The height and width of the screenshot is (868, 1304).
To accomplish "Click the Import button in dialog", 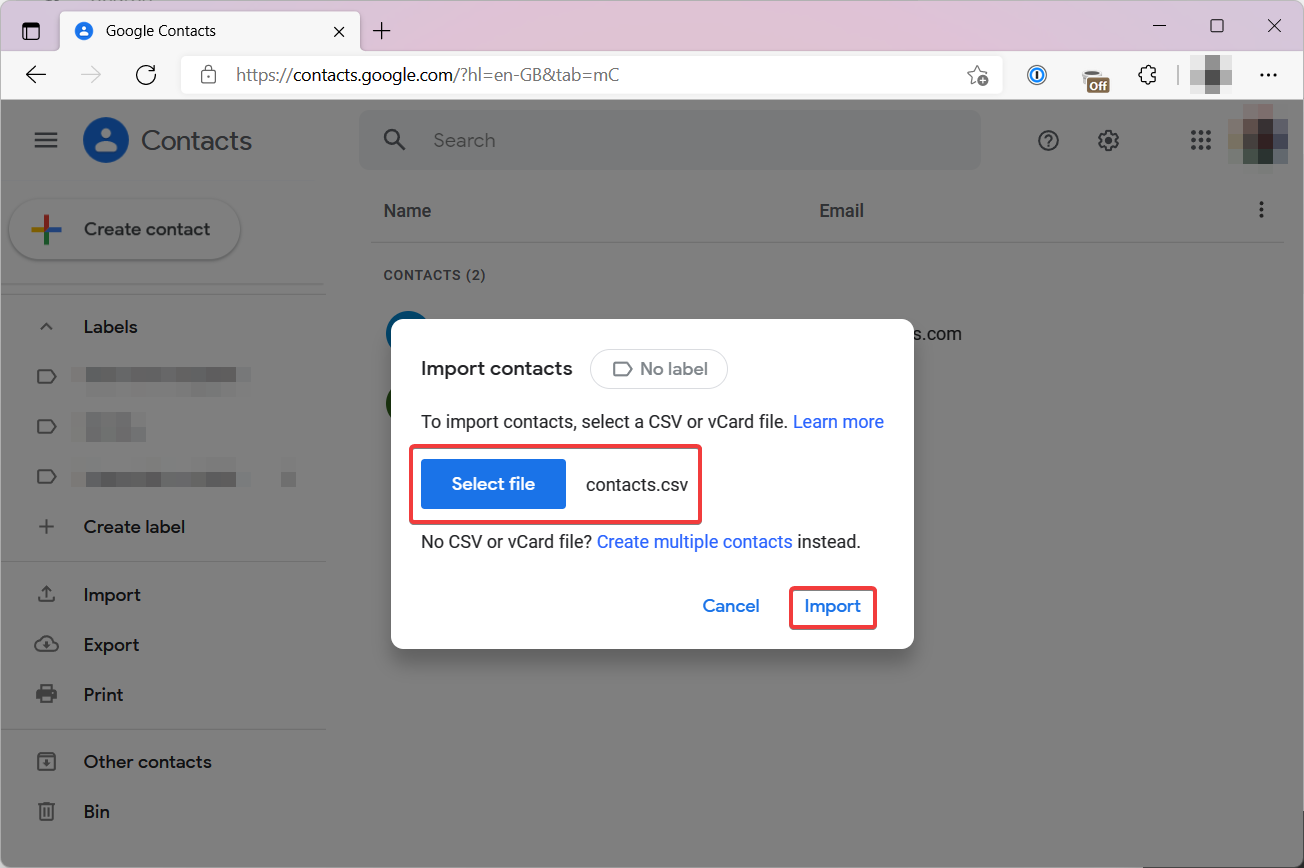I will 833,606.
